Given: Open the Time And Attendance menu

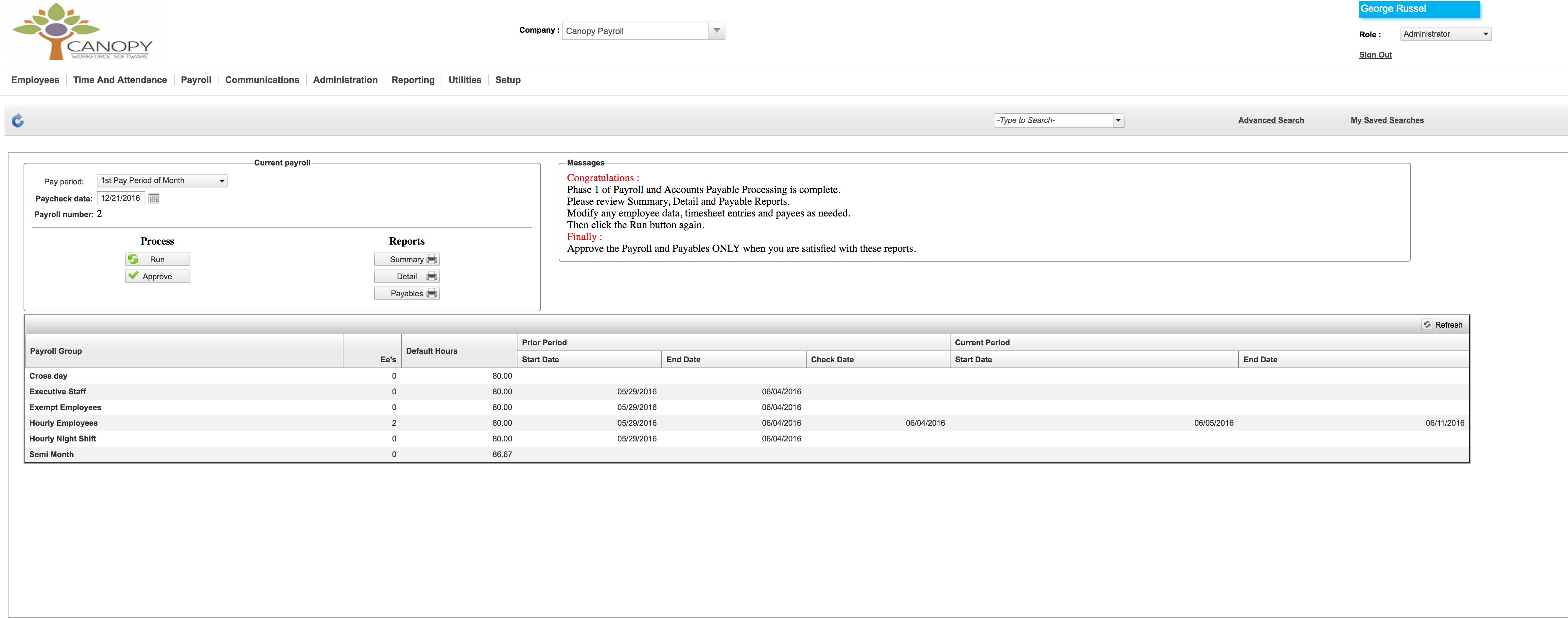Looking at the screenshot, I should 120,80.
